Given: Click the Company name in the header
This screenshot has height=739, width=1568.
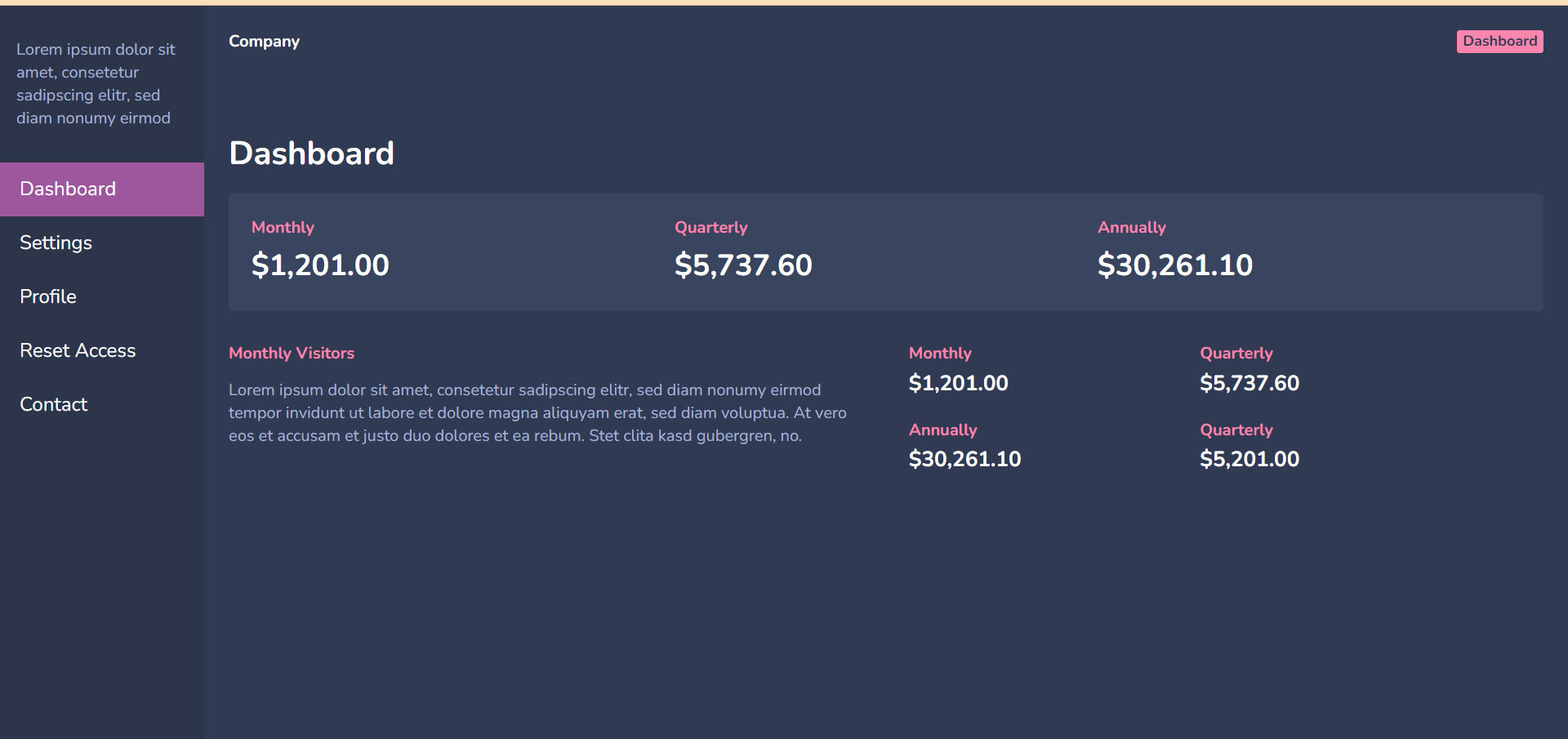Looking at the screenshot, I should (264, 41).
